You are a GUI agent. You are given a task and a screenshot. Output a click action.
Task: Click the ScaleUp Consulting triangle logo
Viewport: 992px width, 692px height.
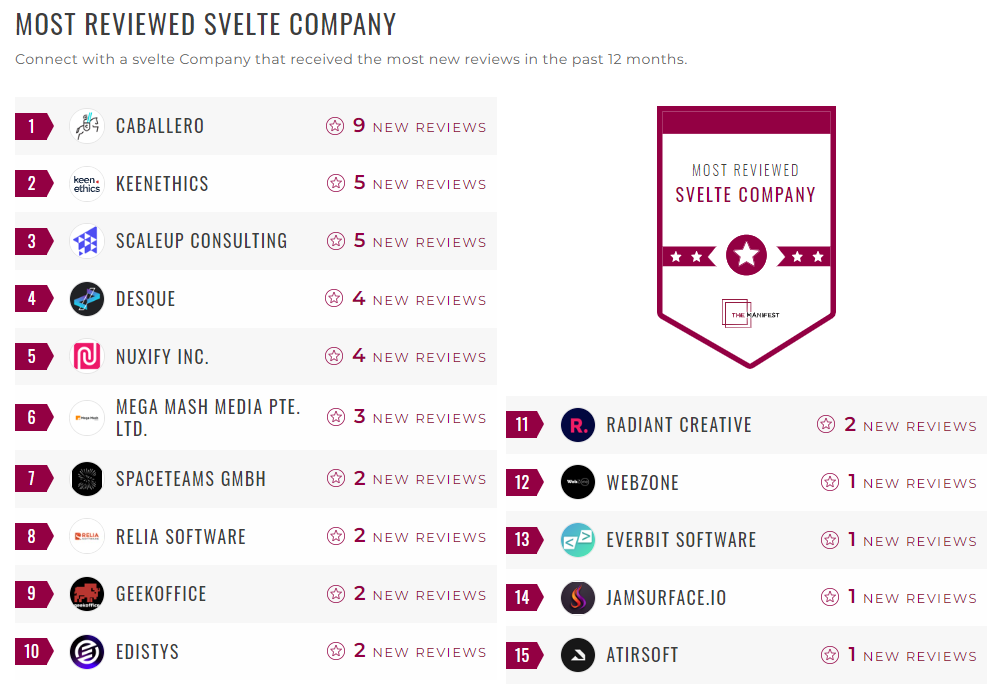87,241
